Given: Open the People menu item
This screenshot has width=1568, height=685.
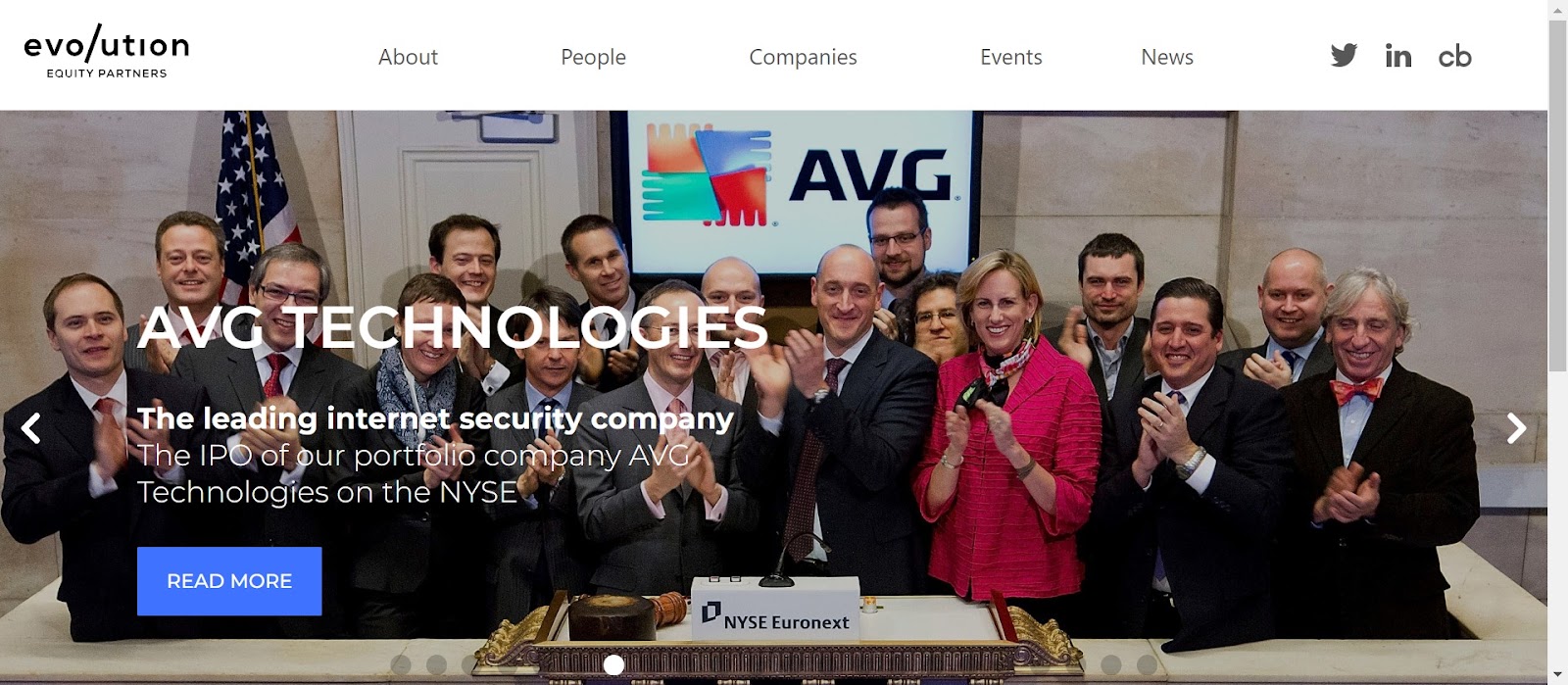Looking at the screenshot, I should coord(593,57).
